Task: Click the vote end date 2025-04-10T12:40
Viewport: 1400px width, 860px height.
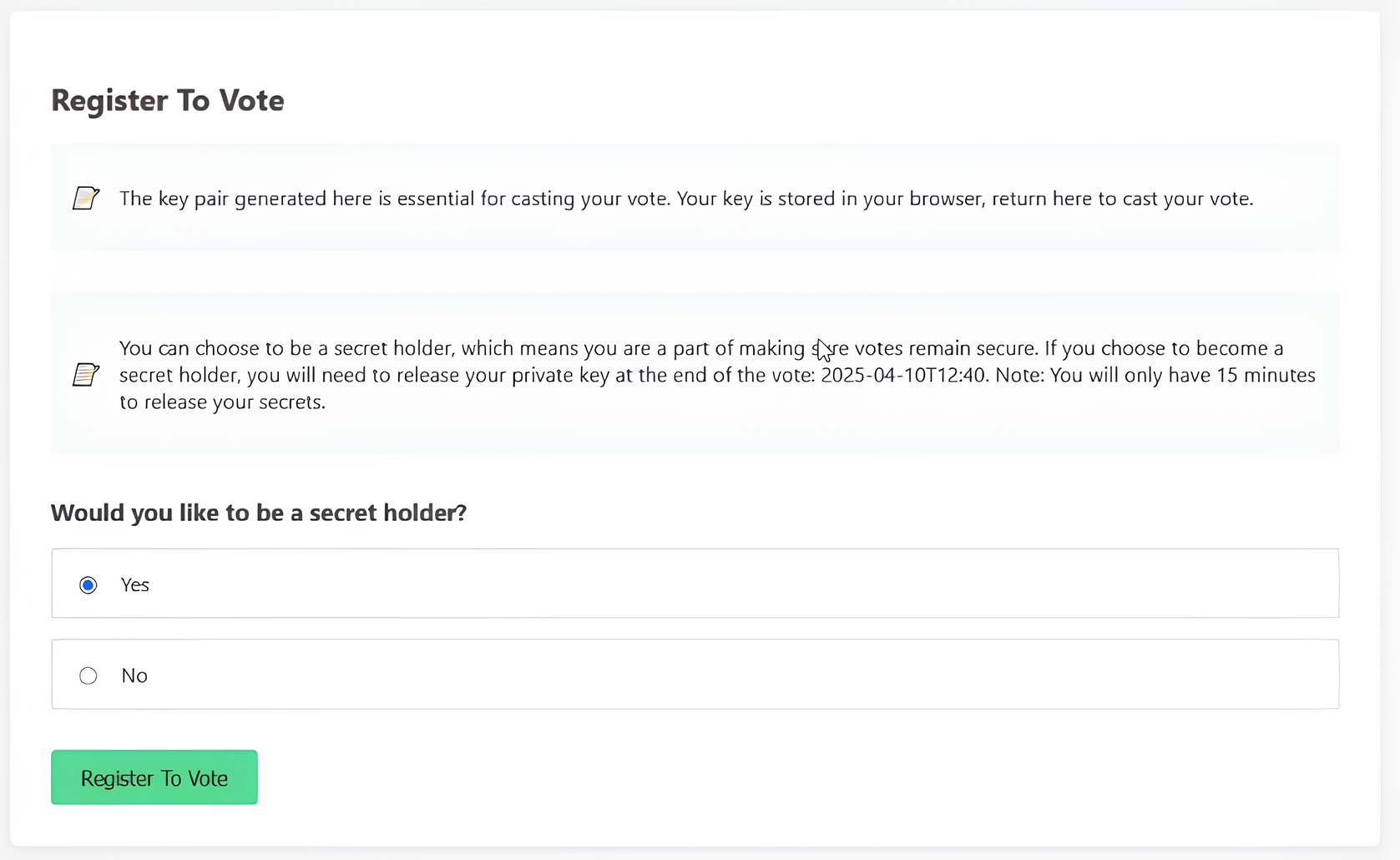Action: (x=902, y=375)
